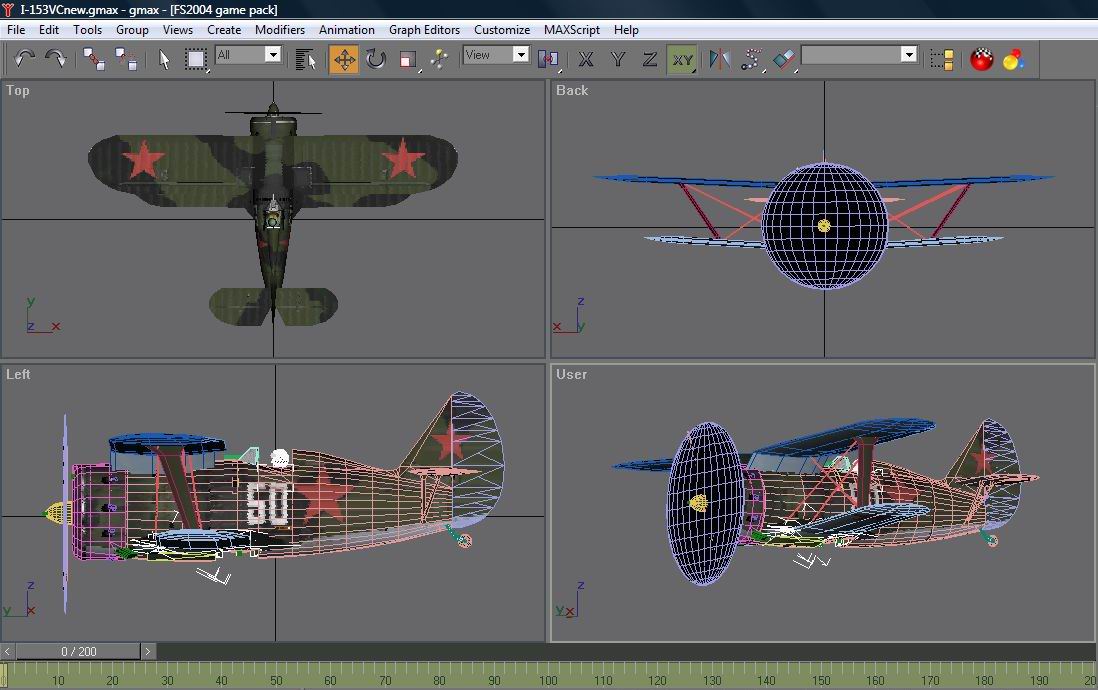
Task: Open the Material Editor red sphere icon
Action: pyautogui.click(x=981, y=59)
